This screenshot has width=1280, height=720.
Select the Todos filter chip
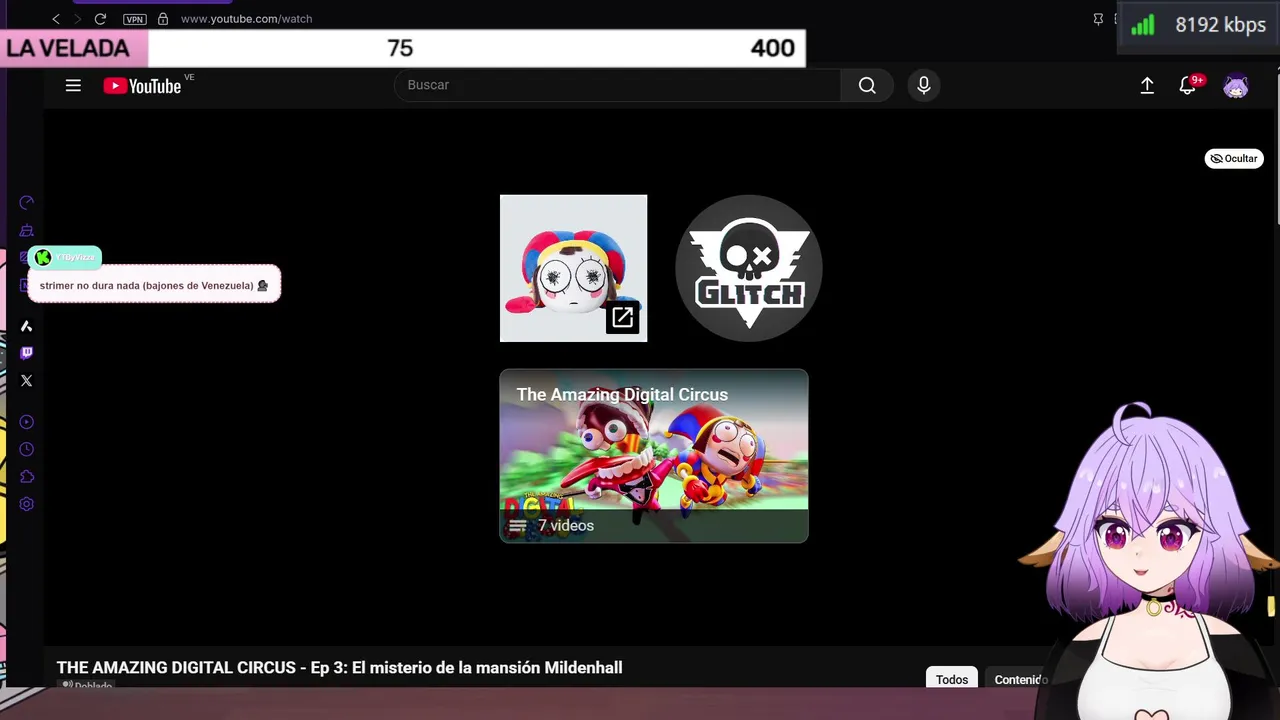952,679
